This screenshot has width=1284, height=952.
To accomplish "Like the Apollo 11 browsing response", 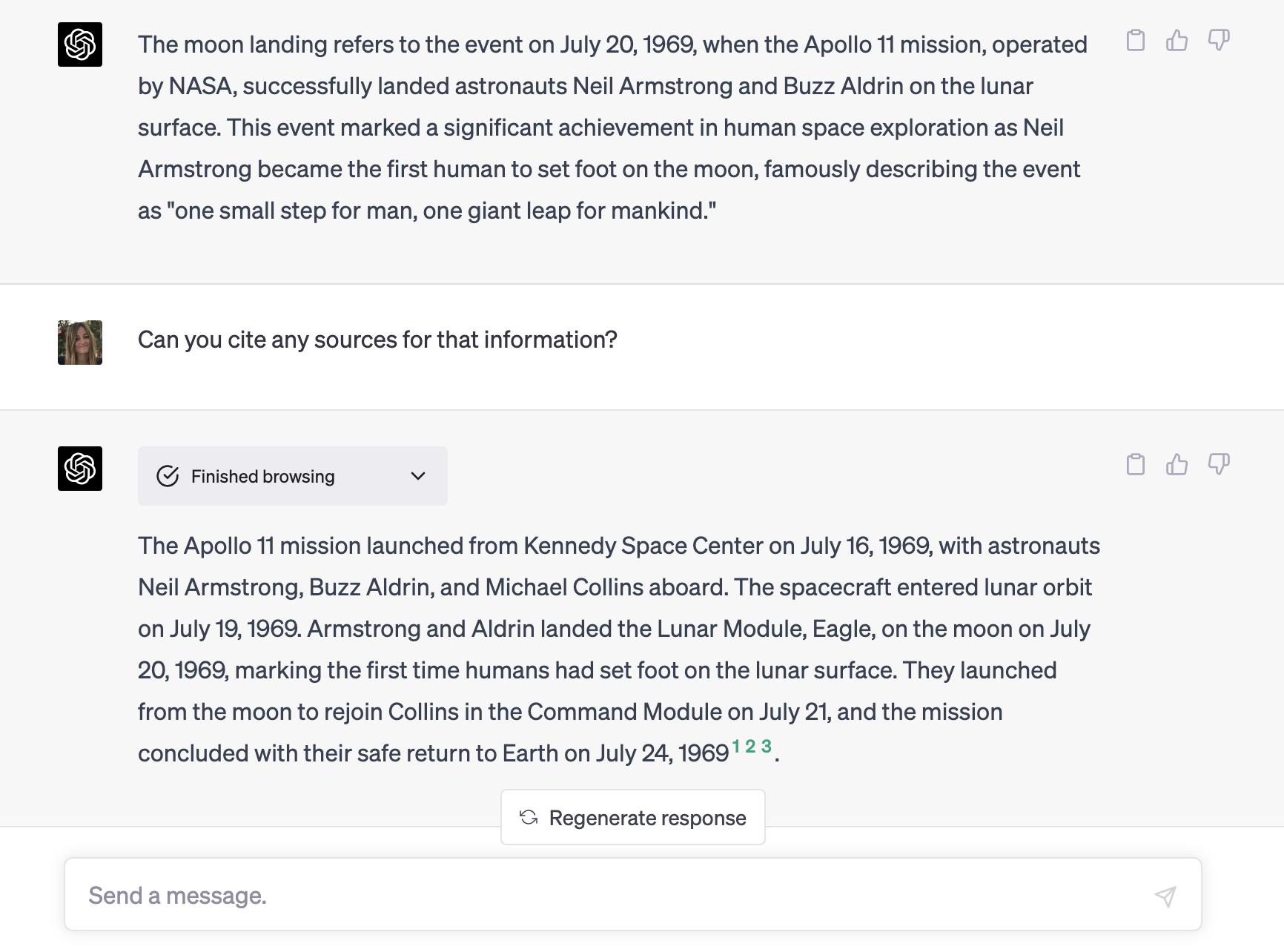I will point(1177,464).
